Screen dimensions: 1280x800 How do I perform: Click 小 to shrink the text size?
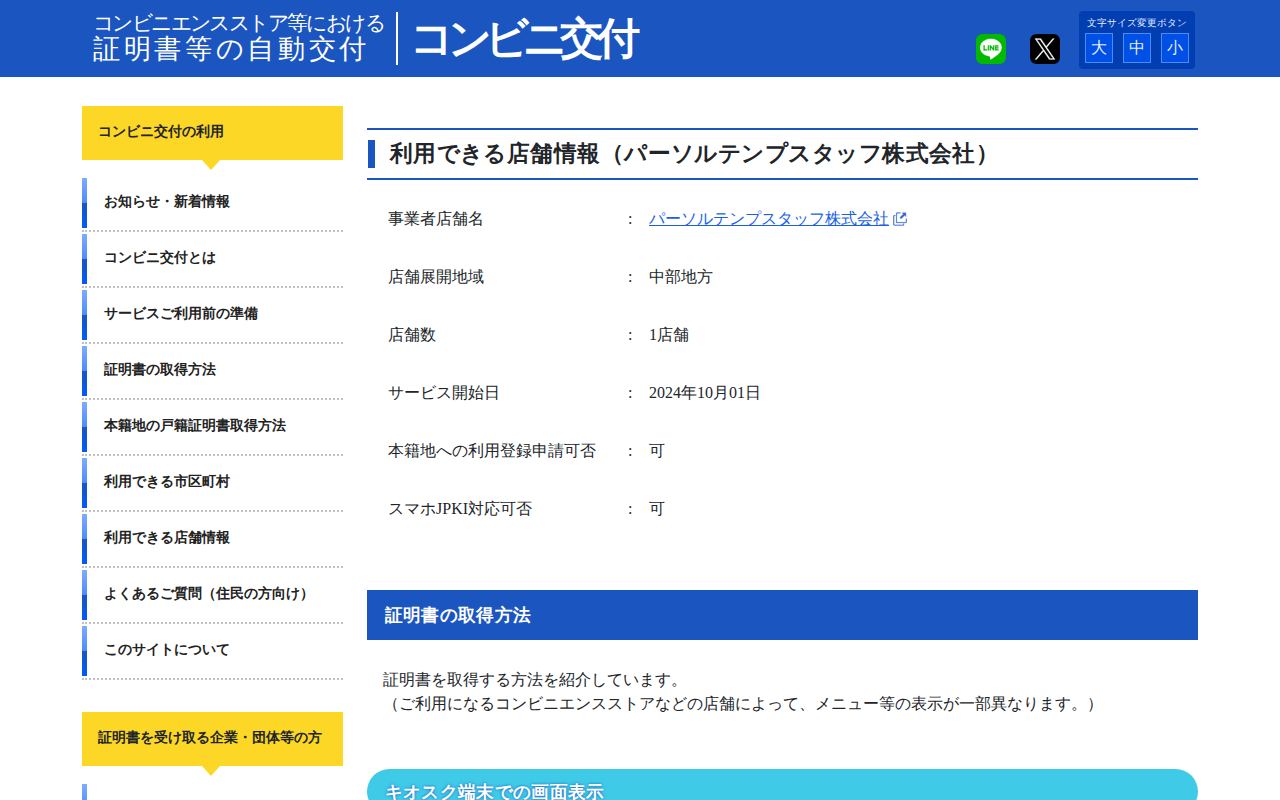click(1174, 47)
